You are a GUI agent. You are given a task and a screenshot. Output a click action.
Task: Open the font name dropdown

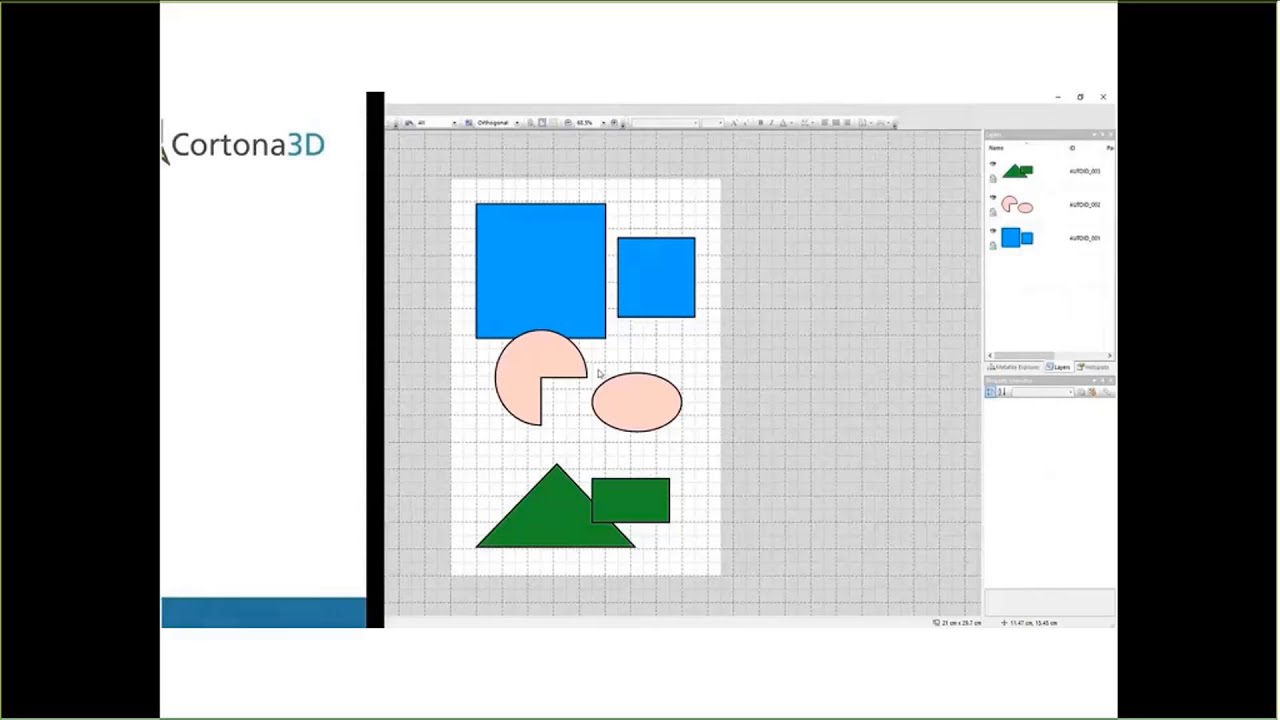(696, 123)
